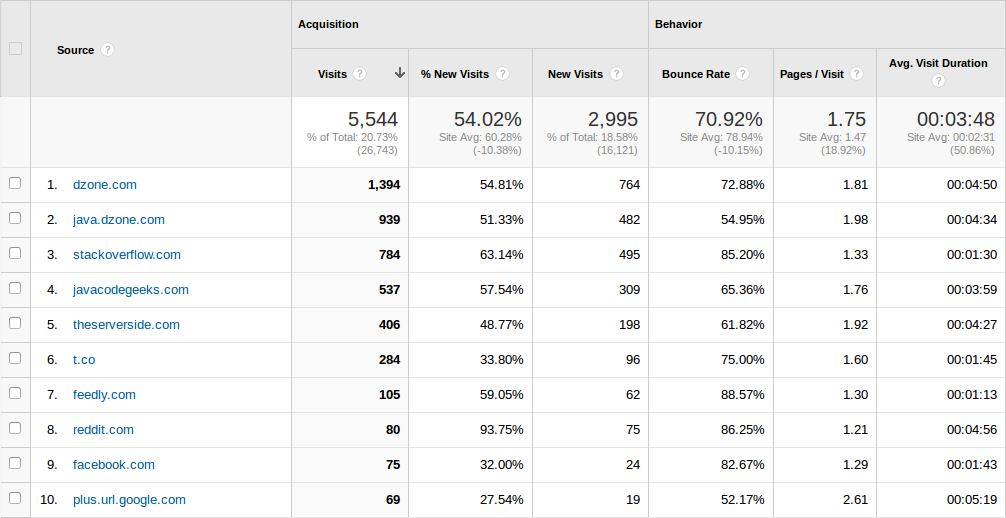Open the java.dzone.com source link
Screen dimensions: 1006x518
tap(119, 220)
